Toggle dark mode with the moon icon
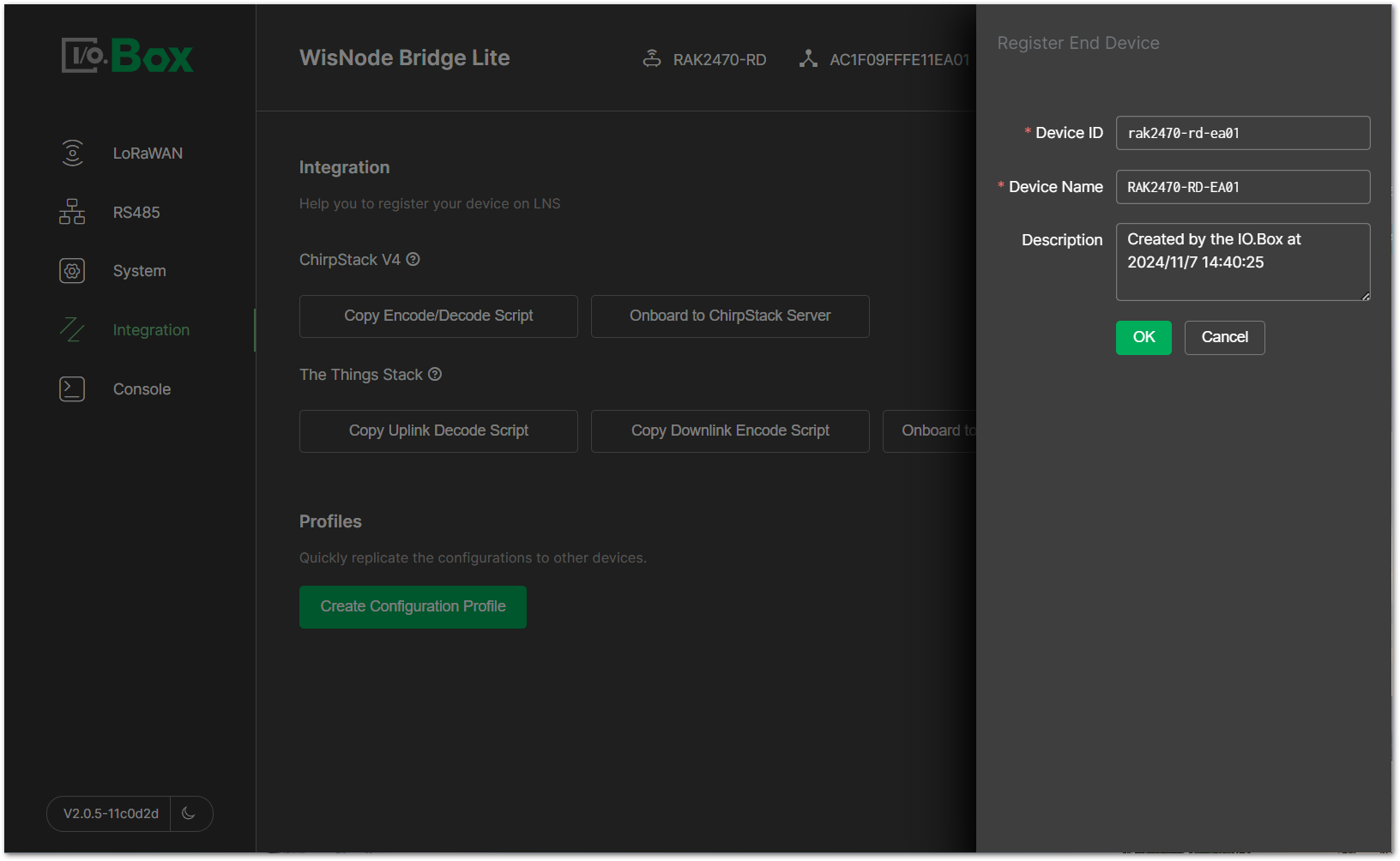The image size is (1400, 861). click(190, 813)
